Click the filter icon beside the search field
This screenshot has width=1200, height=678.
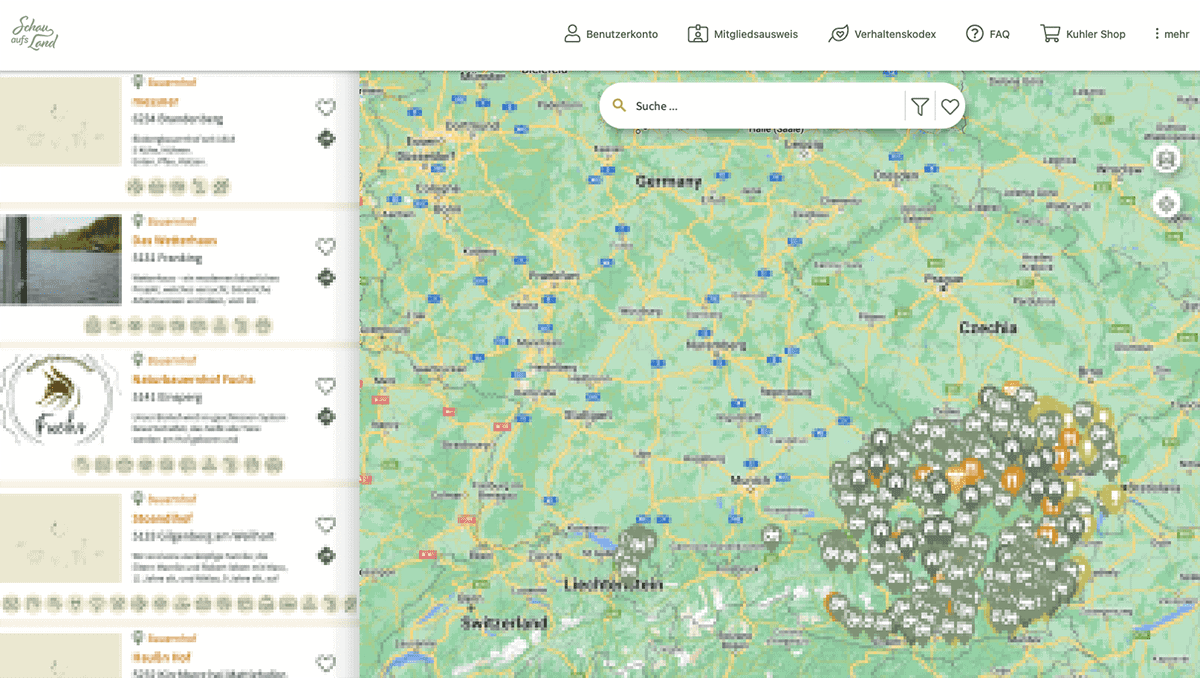[x=919, y=105]
